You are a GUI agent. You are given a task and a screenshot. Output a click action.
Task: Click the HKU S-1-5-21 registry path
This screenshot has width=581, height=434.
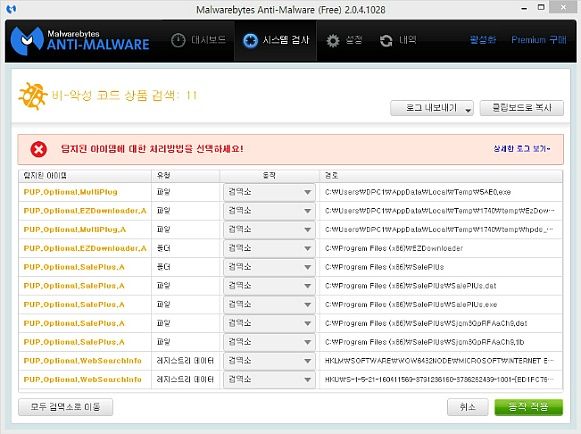pyautogui.click(x=439, y=380)
